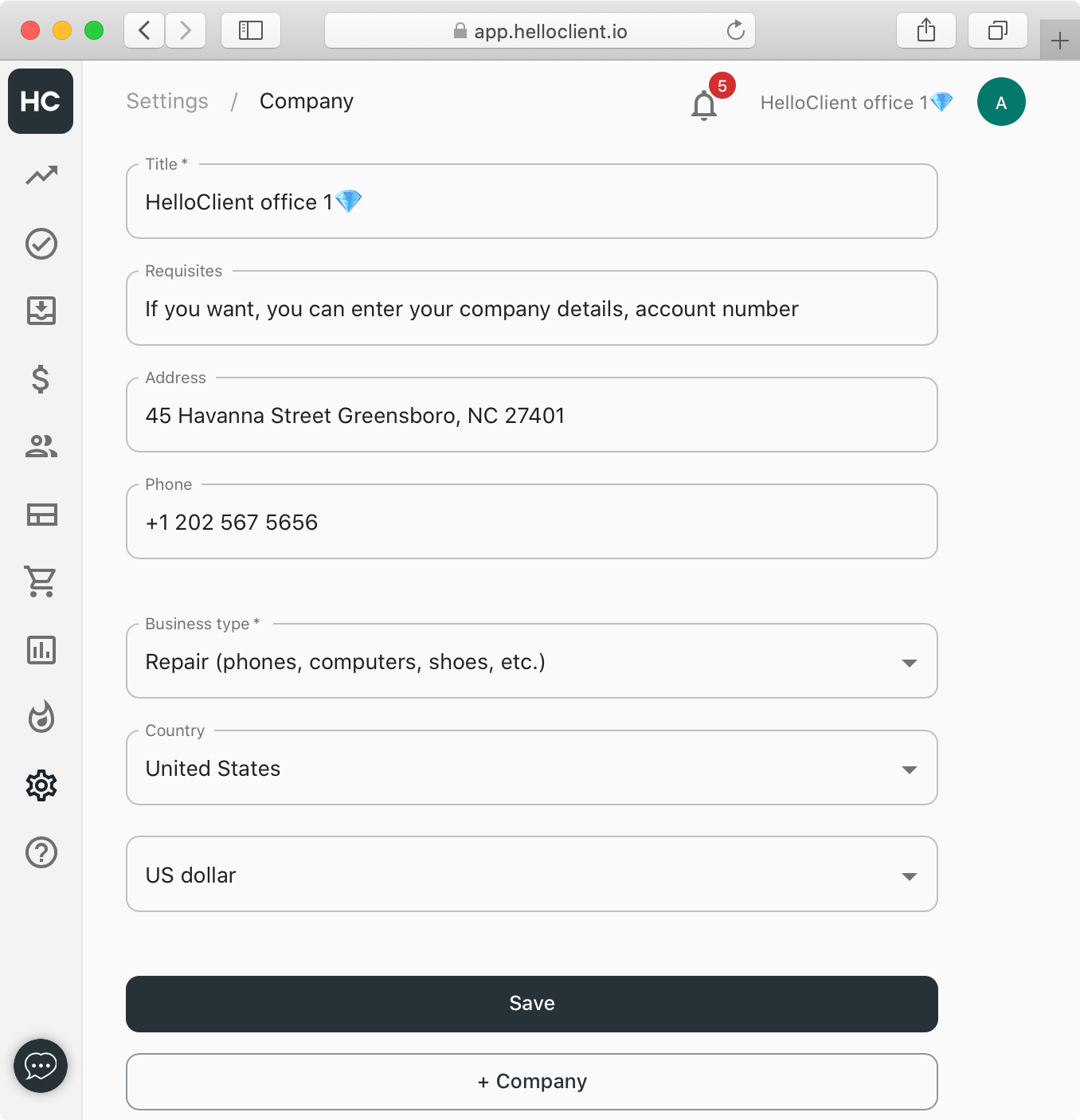The image size is (1080, 1120).
Task: Open the inbox download sidebar icon
Action: (41, 311)
